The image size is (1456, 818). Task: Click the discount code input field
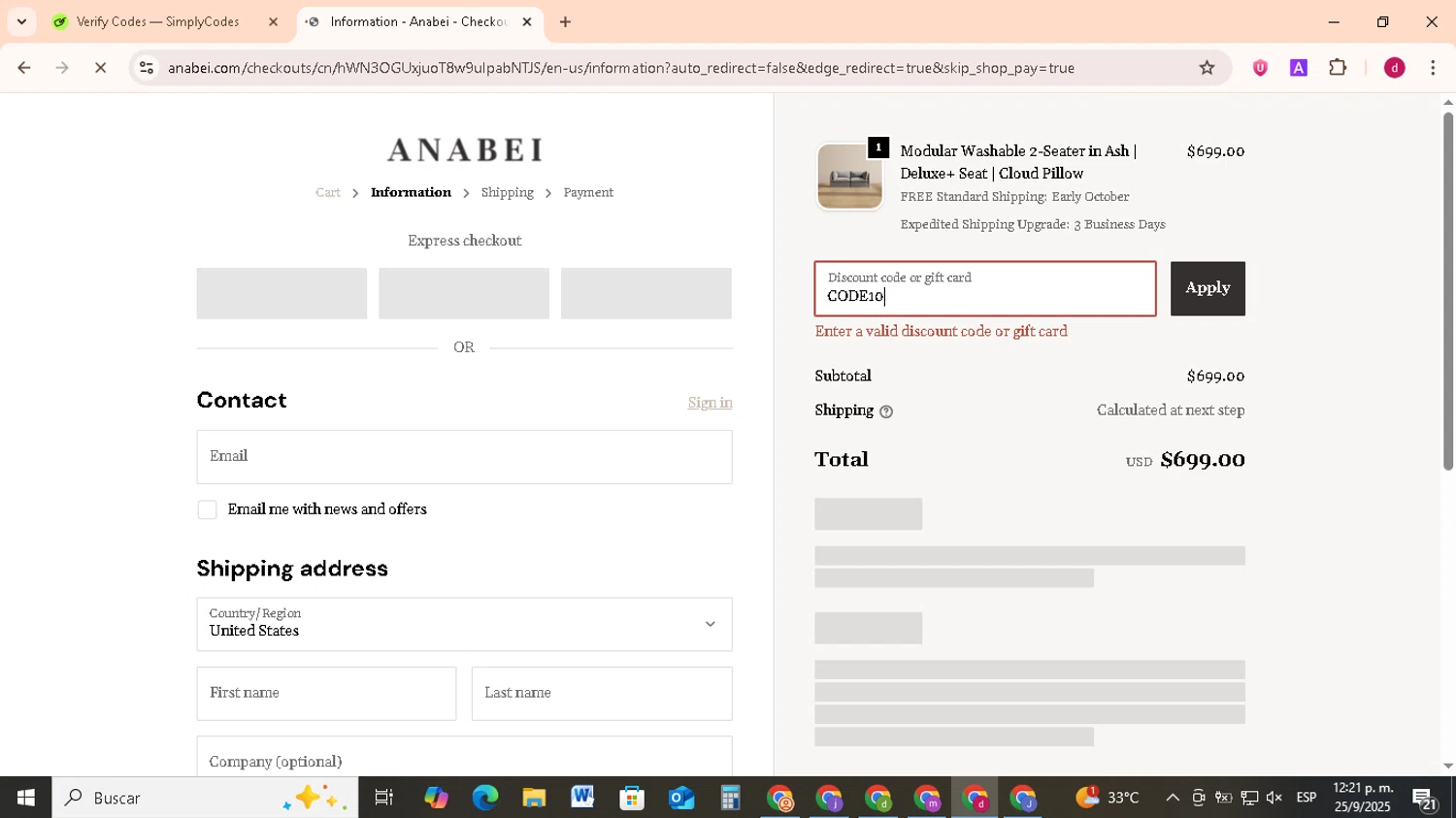pyautogui.click(x=985, y=288)
